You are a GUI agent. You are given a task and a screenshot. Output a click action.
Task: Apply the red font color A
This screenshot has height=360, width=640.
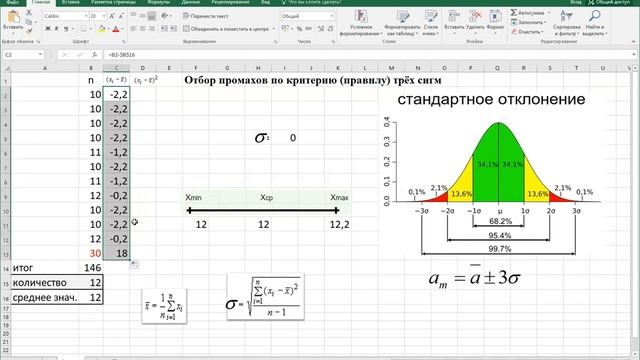pyautogui.click(x=116, y=29)
